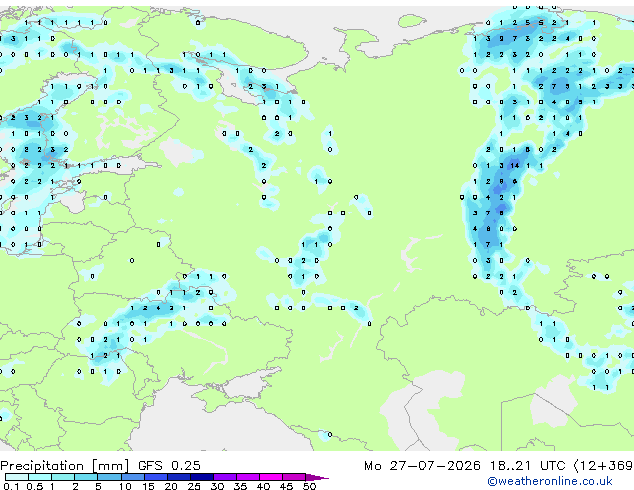Viewport: 634px width, 490px height.
Task: Click the 15–20 mm legend swatch
Action: pyautogui.click(x=155, y=477)
